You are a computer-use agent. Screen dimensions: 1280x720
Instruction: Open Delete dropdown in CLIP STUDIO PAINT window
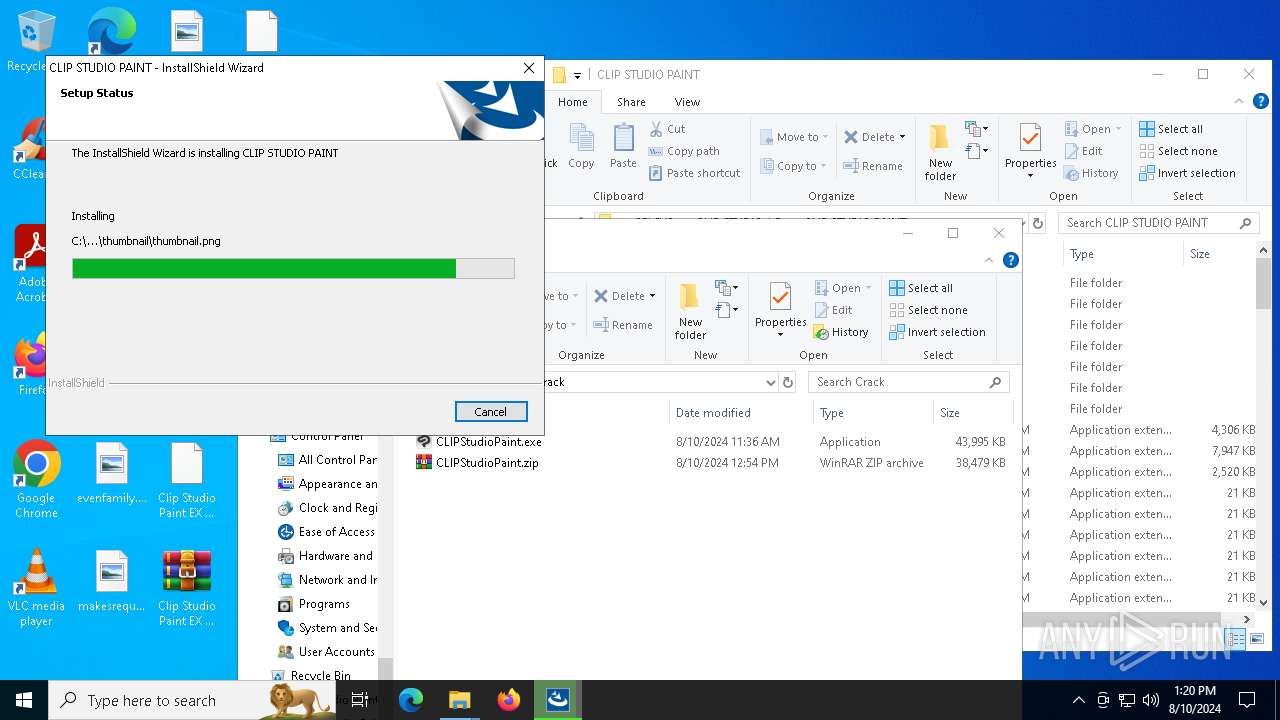click(874, 137)
